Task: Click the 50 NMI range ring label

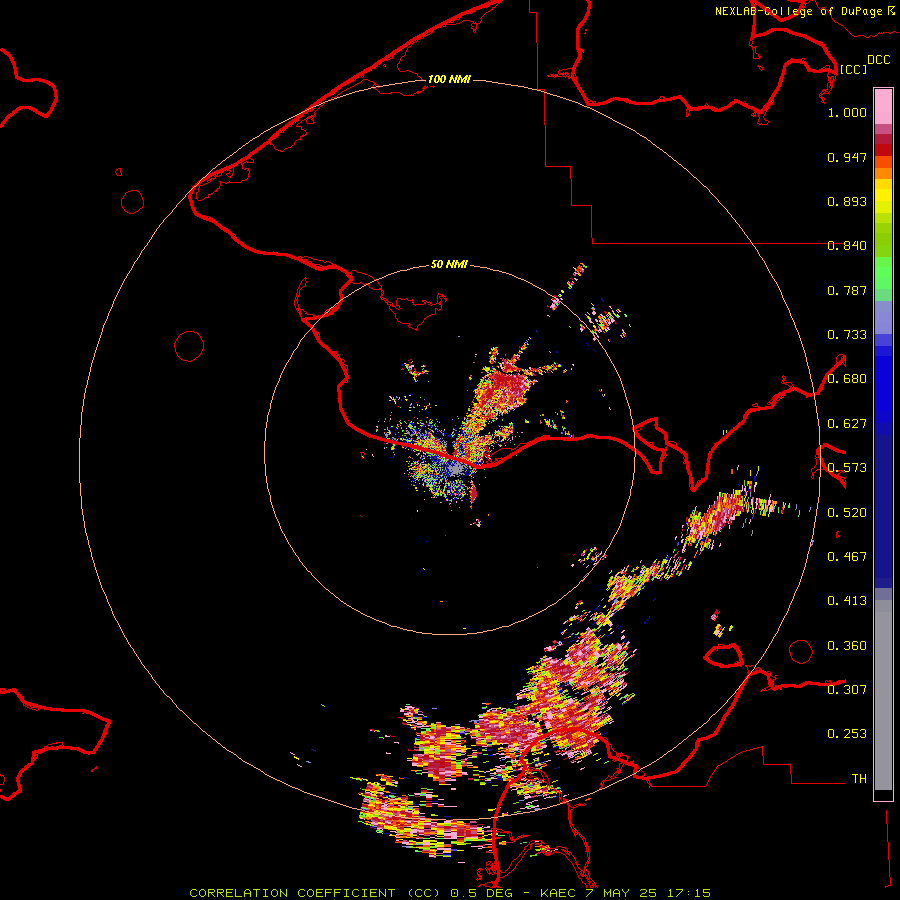Action: point(449,264)
